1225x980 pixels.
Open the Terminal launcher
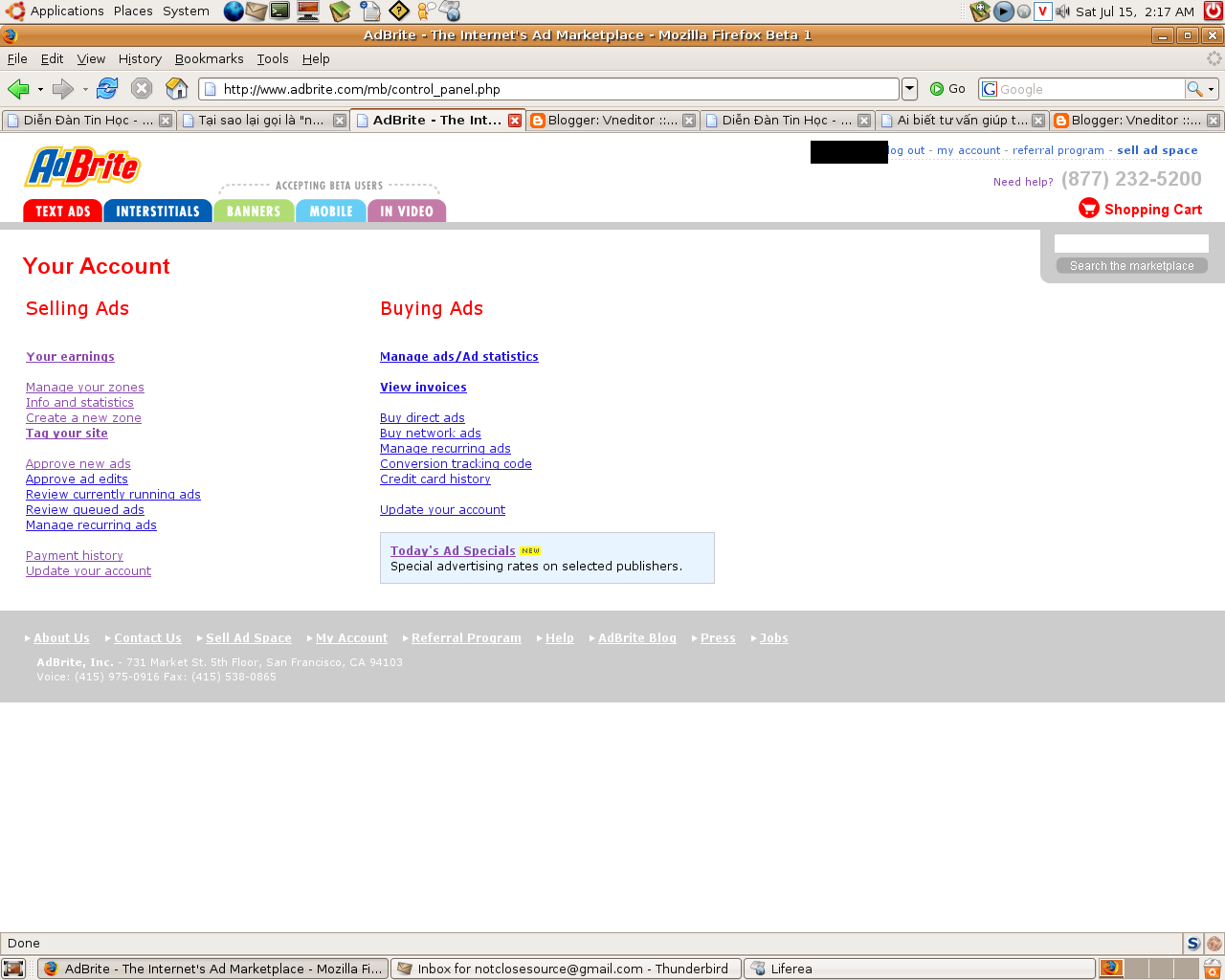[280, 11]
